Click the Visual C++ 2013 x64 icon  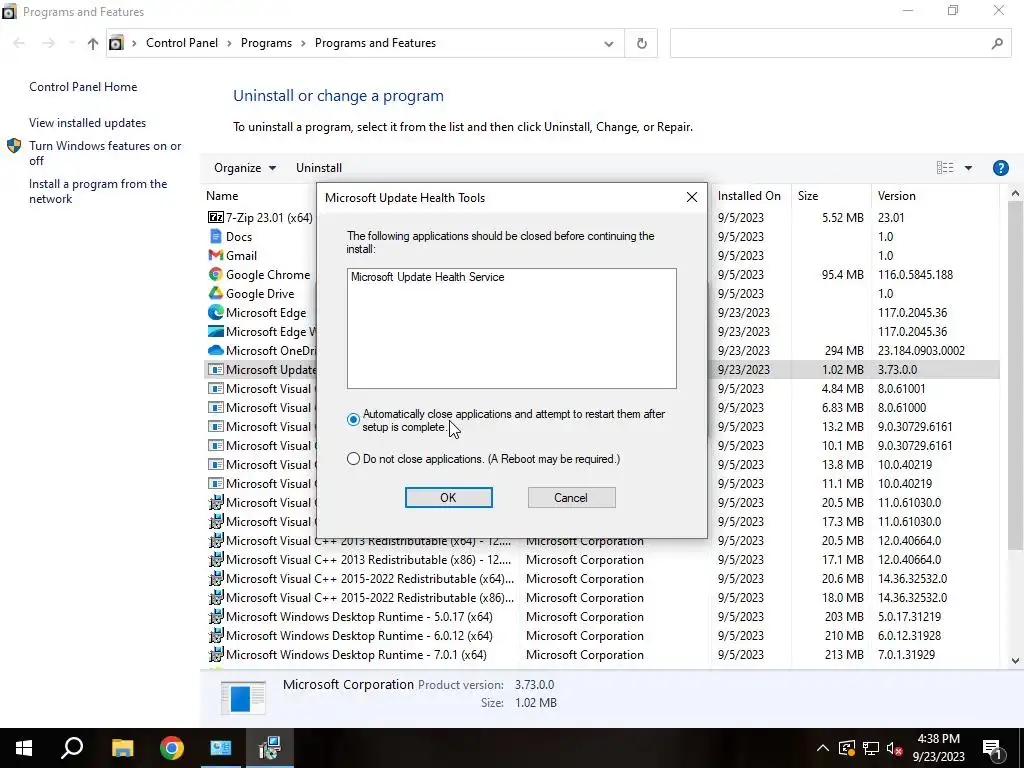216,540
